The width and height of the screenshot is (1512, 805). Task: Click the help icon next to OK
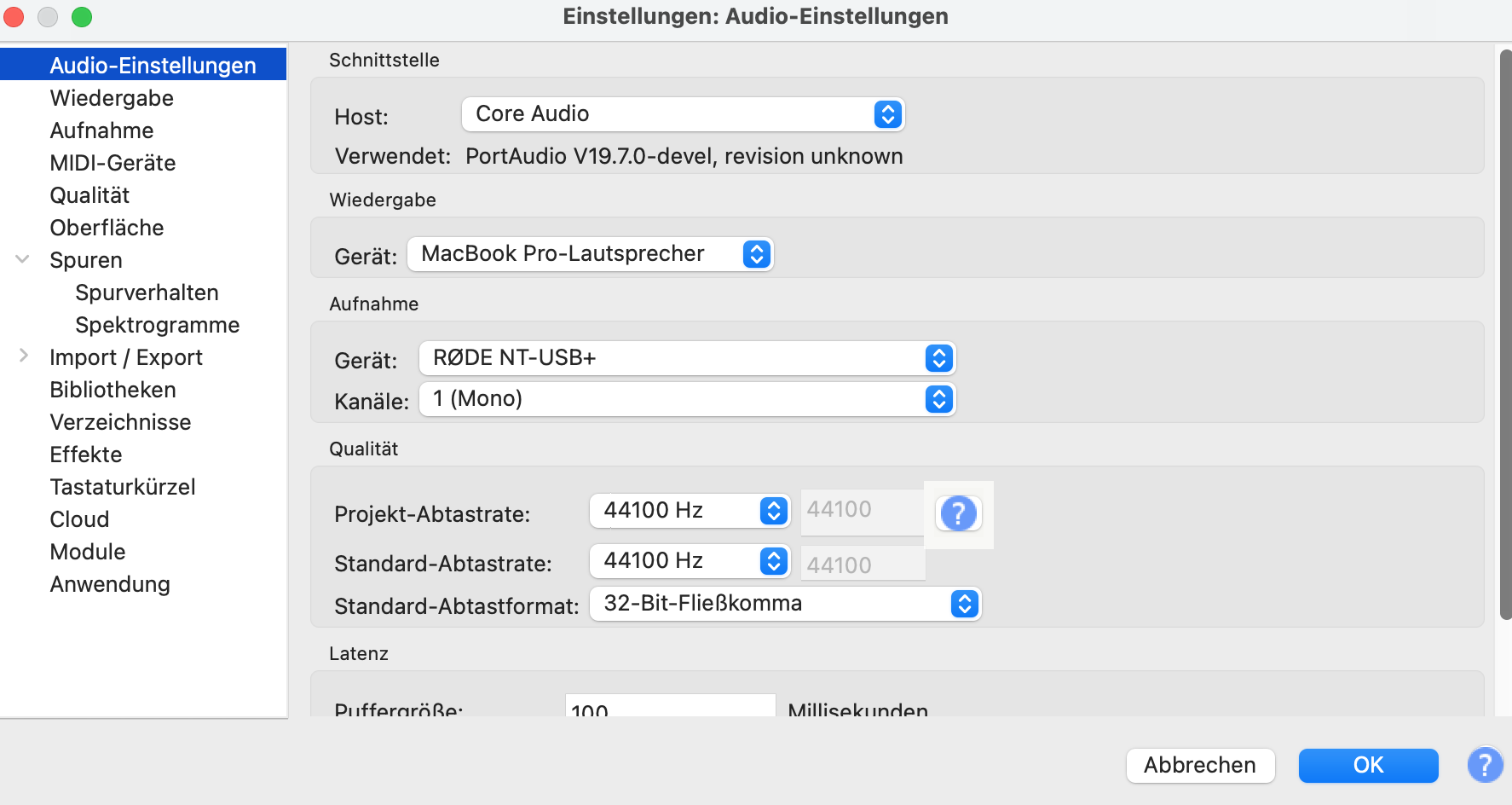point(1485,765)
